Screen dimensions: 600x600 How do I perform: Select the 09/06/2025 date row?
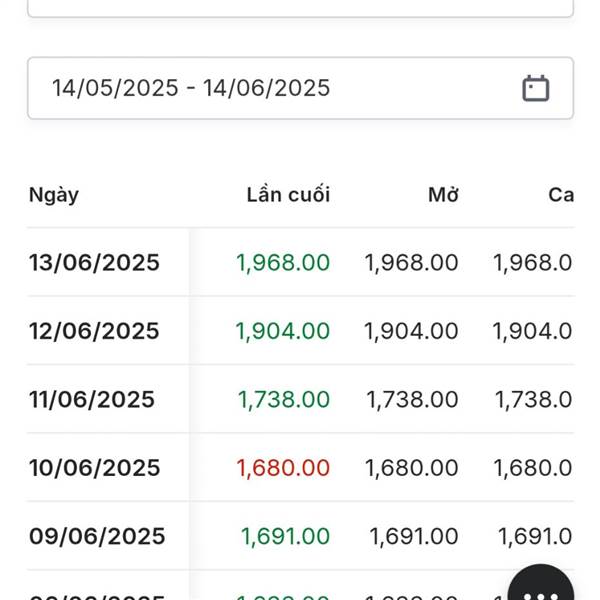300,536
